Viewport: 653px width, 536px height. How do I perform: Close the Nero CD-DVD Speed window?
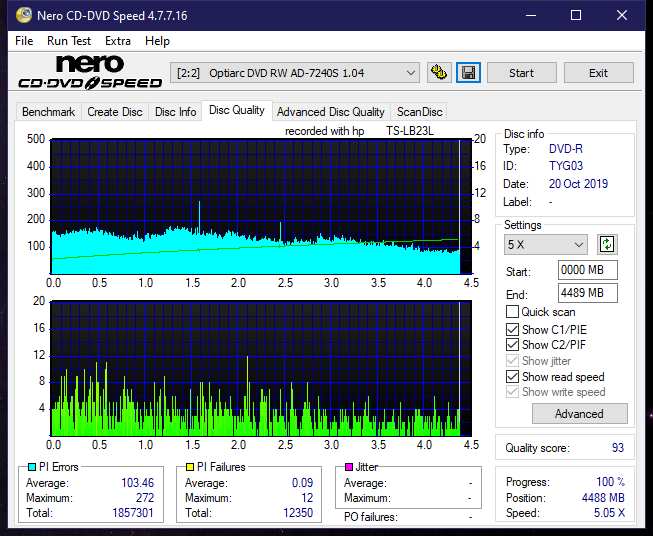(622, 15)
